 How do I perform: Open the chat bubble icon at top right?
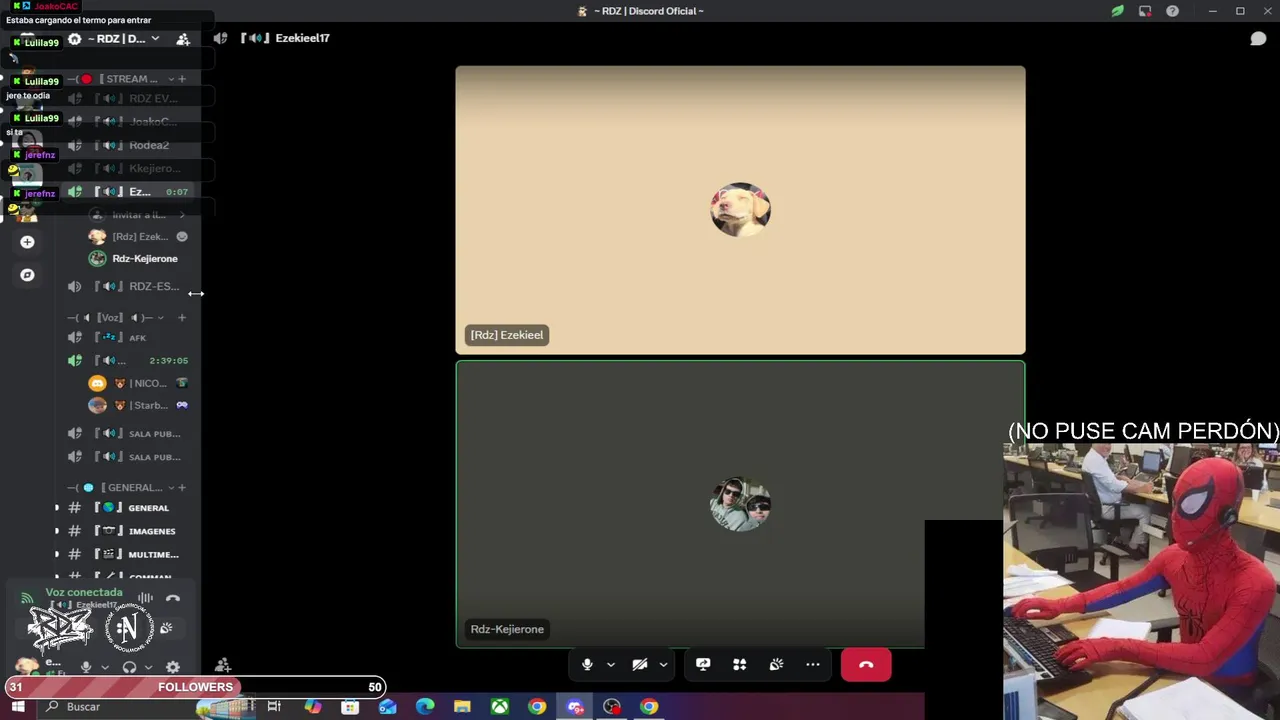(1258, 38)
